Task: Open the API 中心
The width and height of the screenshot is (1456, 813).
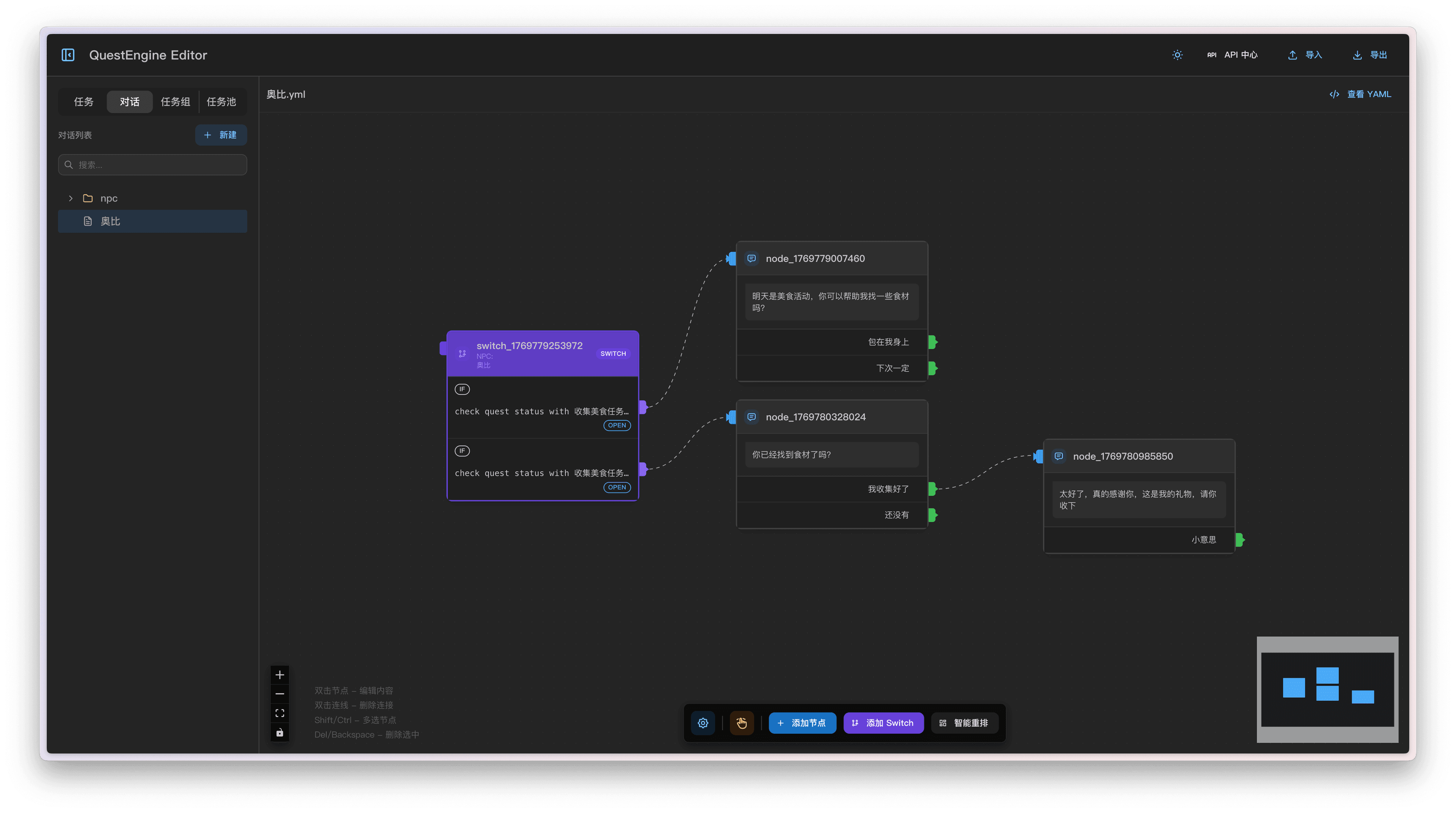Action: pos(1233,55)
